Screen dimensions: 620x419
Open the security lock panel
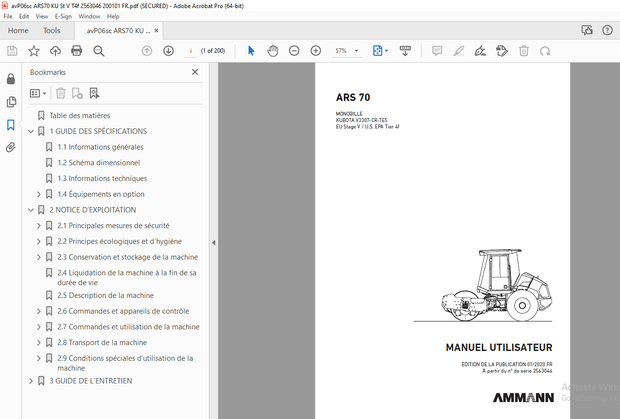coord(11,79)
